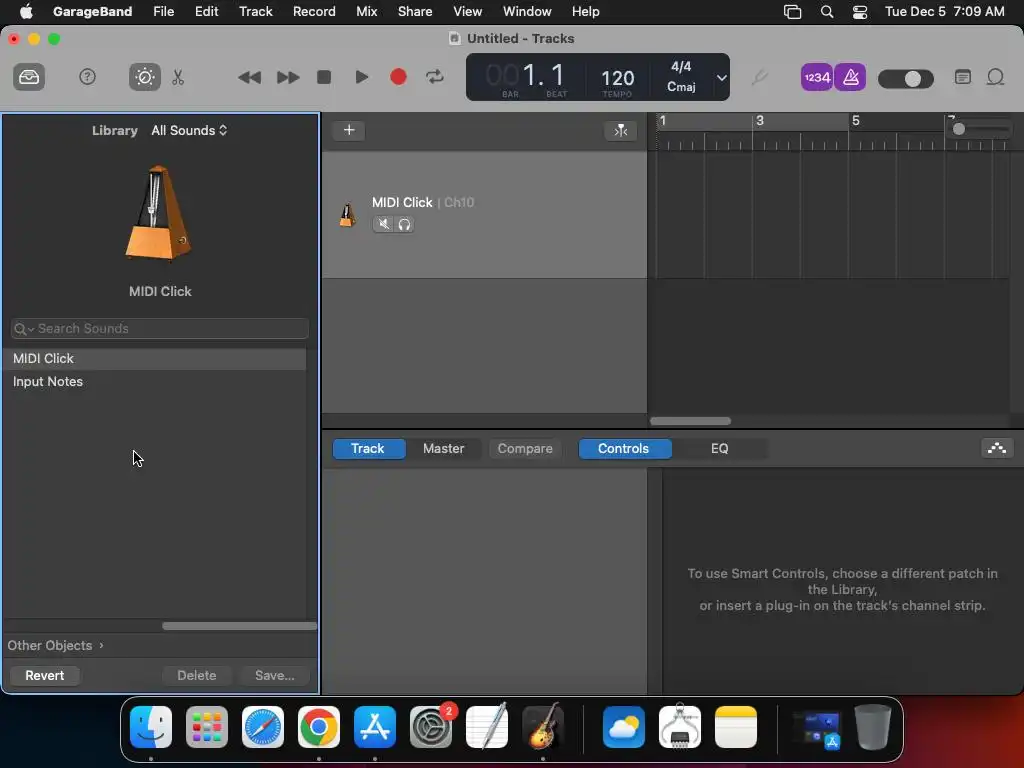The image size is (1024, 768).
Task: Open the search options magnifier dropdown
Action: [24, 328]
